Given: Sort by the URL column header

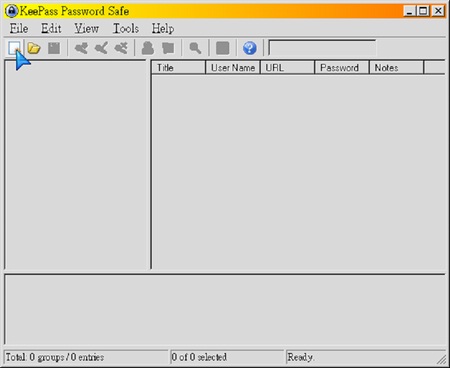Looking at the screenshot, I should tap(287, 68).
